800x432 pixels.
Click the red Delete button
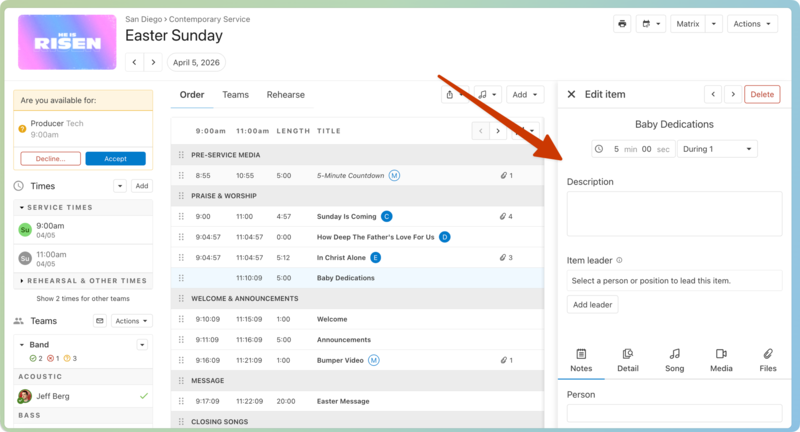tap(762, 94)
